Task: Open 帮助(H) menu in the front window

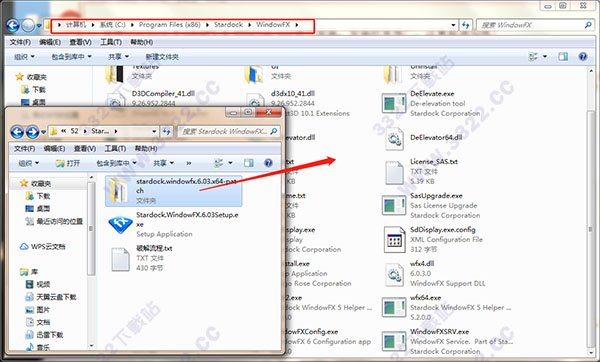Action: tap(146, 148)
